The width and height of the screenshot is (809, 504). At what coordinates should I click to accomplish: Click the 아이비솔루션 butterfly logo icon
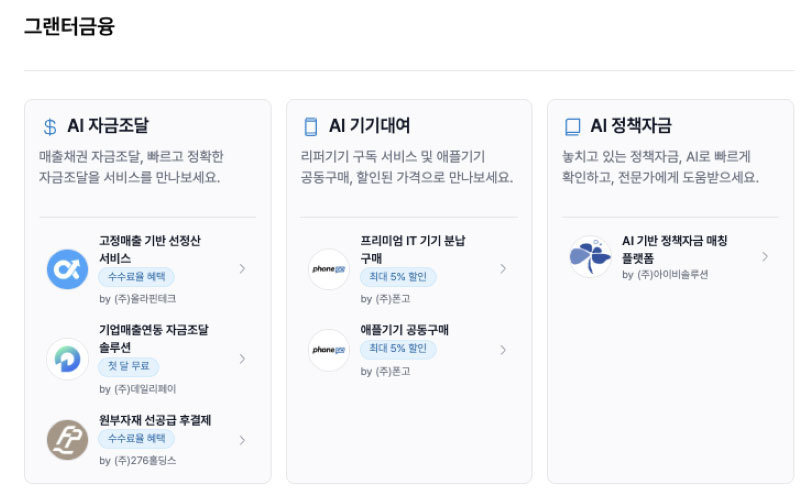pyautogui.click(x=590, y=257)
